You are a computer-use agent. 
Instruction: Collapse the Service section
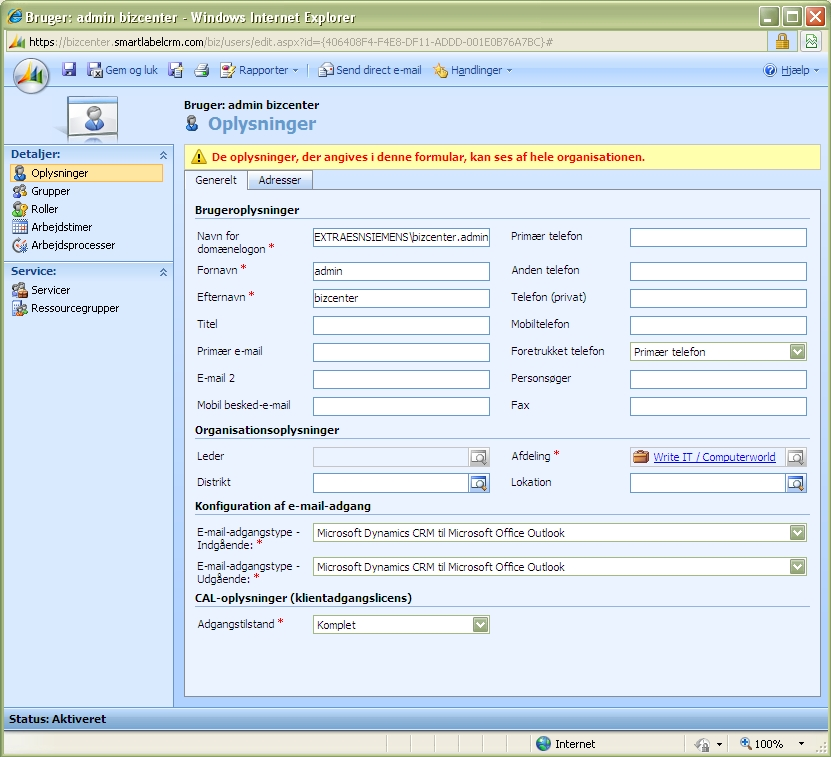(x=163, y=272)
